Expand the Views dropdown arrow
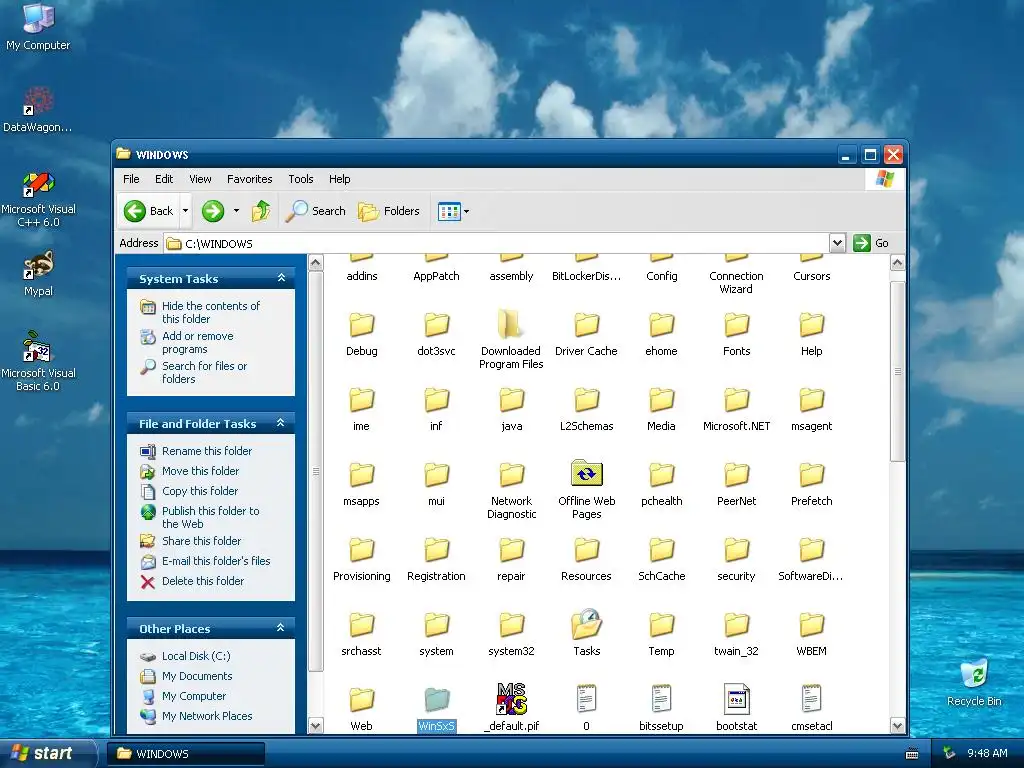Viewport: 1024px width, 768px height. [x=466, y=212]
